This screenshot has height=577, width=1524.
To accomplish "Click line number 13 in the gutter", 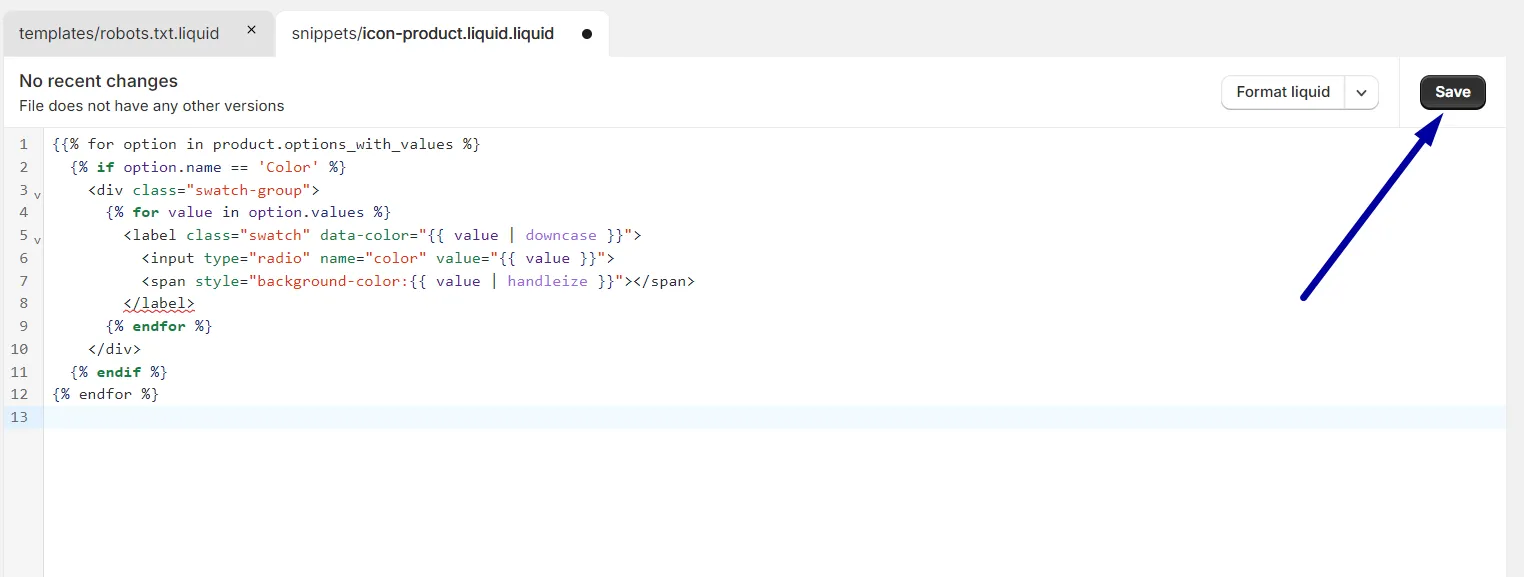I will (x=19, y=417).
